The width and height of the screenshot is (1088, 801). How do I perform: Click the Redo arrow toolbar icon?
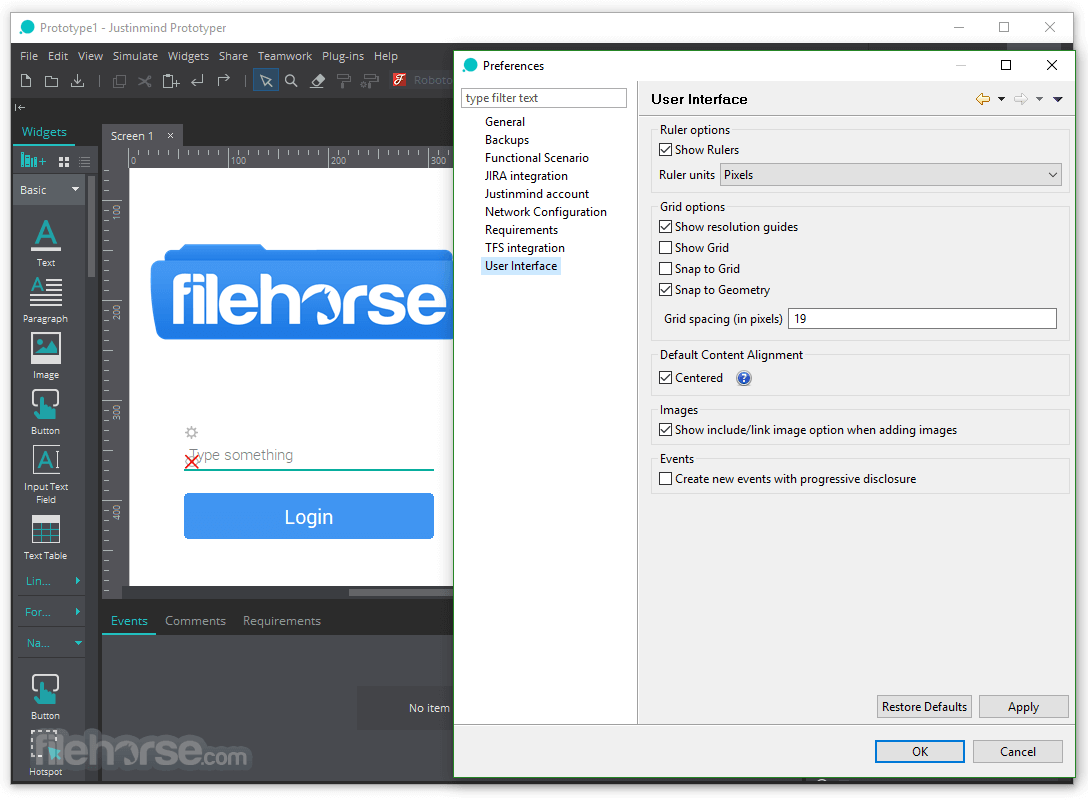(x=223, y=81)
